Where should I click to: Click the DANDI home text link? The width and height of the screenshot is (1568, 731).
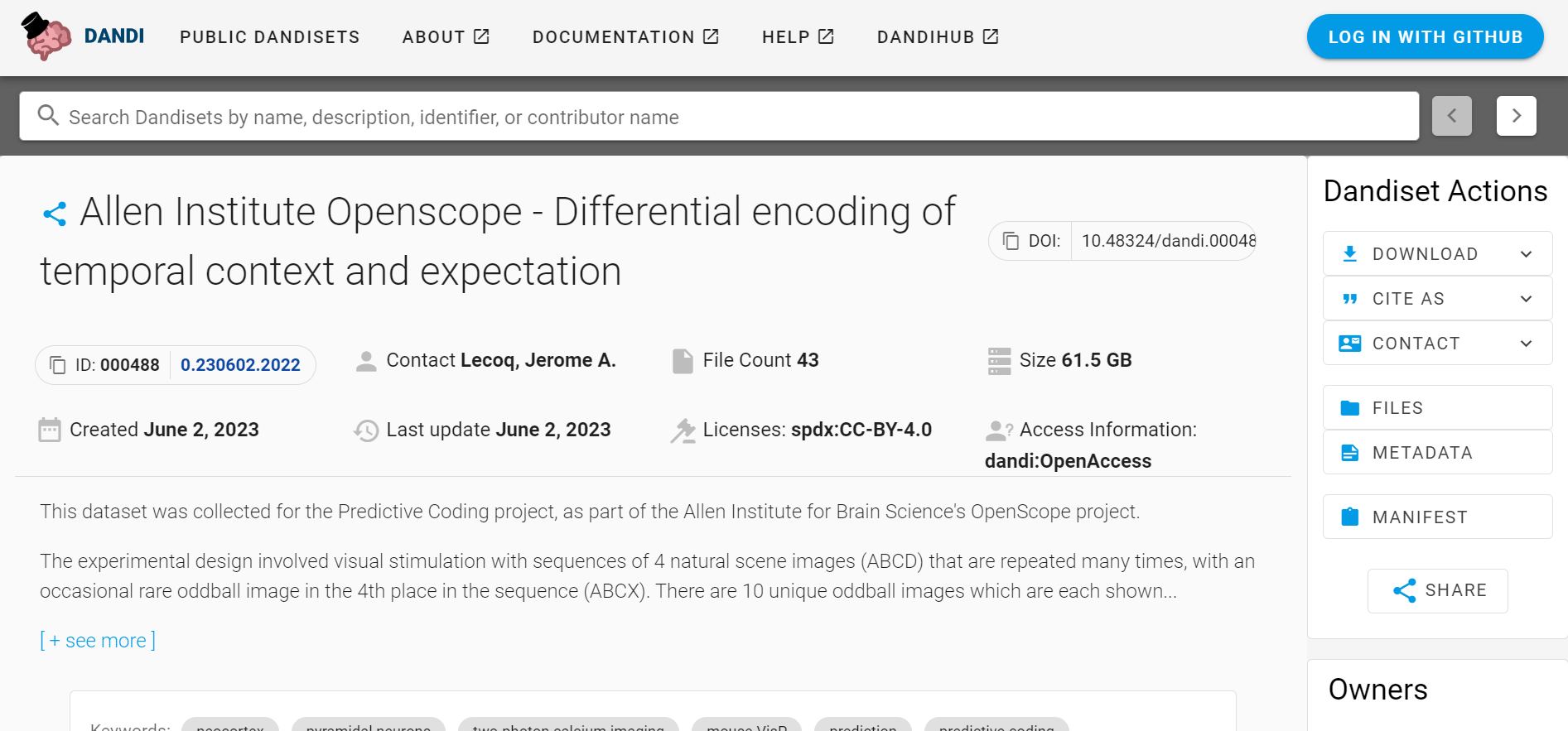pos(114,36)
